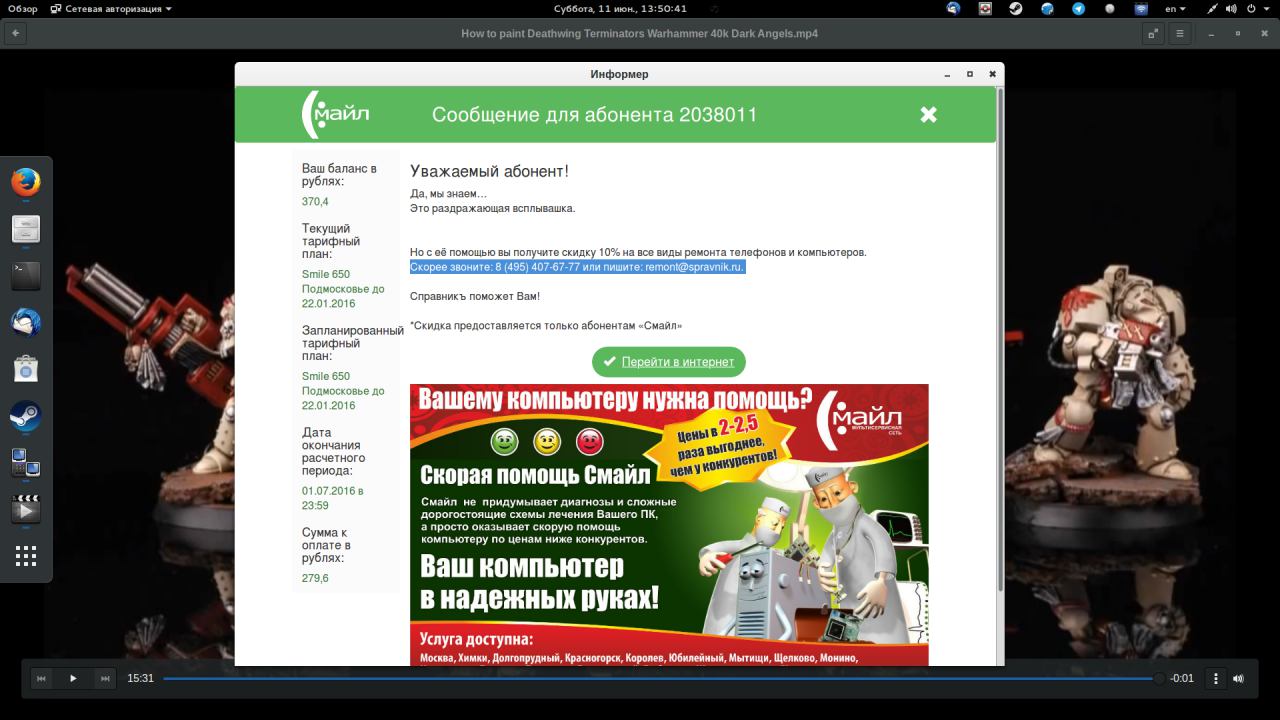Image resolution: width=1280 pixels, height=720 pixels.
Task: Click the Перейти в интернет button
Action: pos(669,362)
